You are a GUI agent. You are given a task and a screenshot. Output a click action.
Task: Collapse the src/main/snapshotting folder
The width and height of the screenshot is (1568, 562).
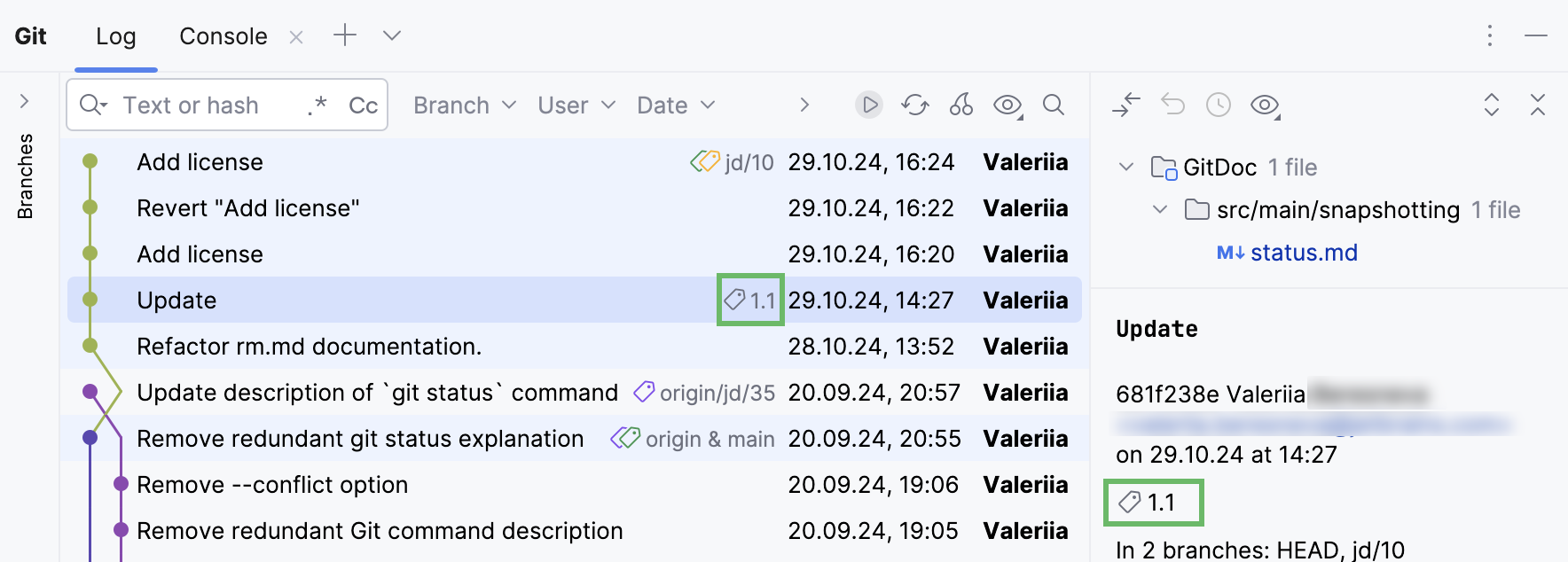pos(1159,210)
